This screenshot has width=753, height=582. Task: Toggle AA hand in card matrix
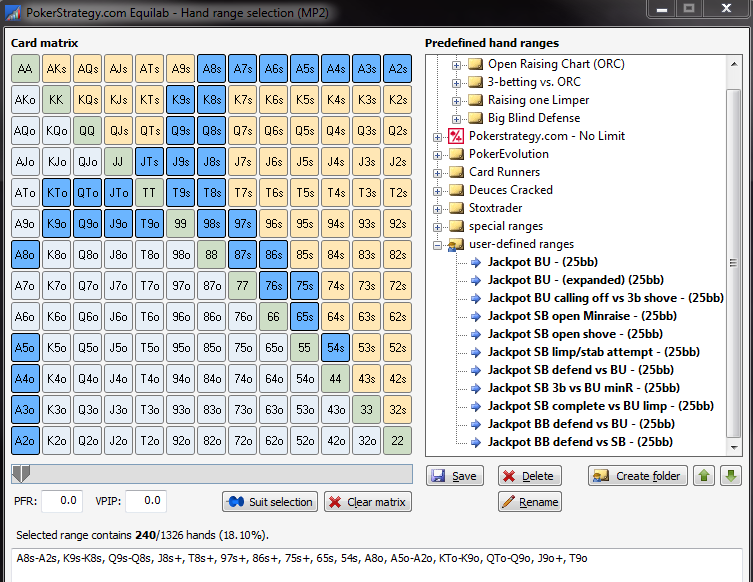[x=25, y=69]
